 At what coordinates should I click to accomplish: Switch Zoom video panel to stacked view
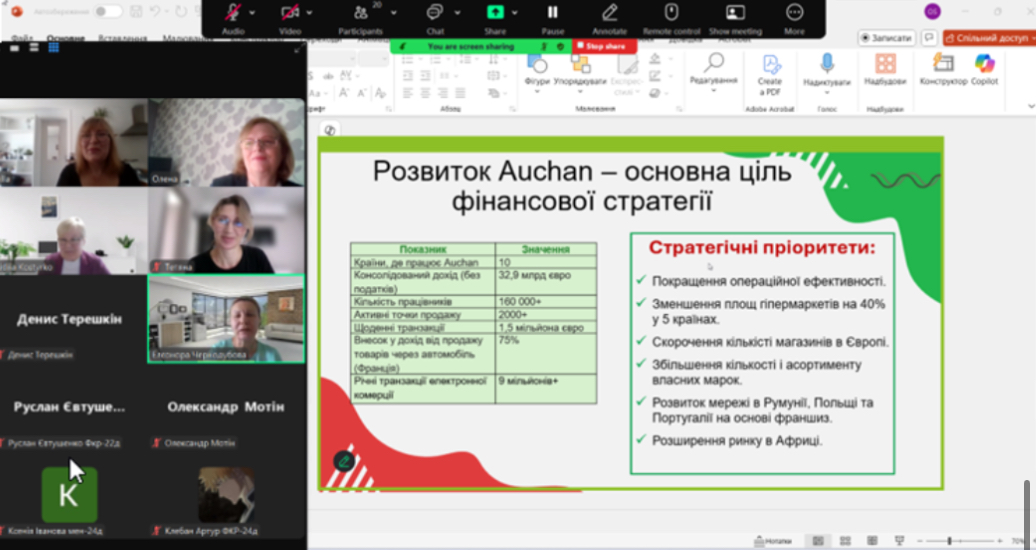coord(34,48)
